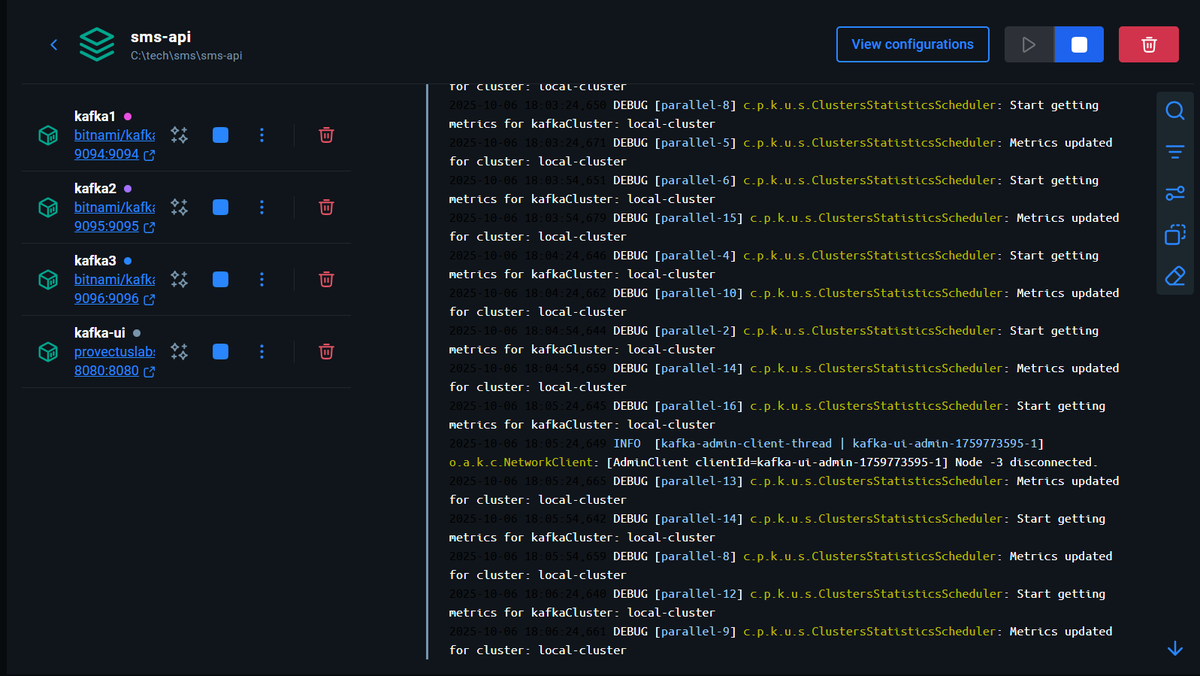1200x676 pixels.
Task: Click the sparkle AI icon for kafka-ui
Action: pos(179,352)
